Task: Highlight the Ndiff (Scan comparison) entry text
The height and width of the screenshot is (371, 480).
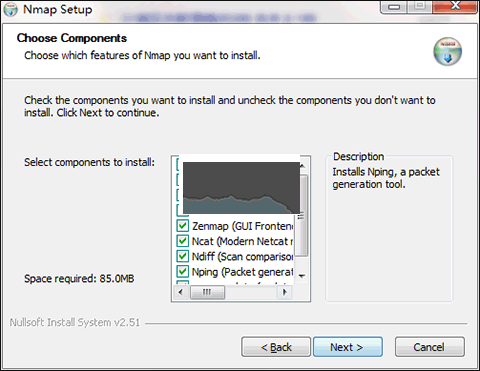Action: tap(243, 256)
